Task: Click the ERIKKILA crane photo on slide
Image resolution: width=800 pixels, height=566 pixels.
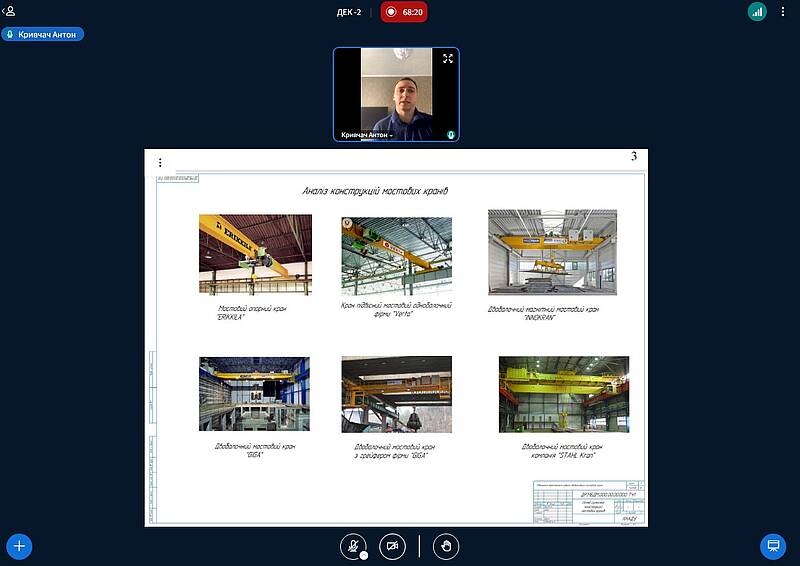Action: coord(254,254)
